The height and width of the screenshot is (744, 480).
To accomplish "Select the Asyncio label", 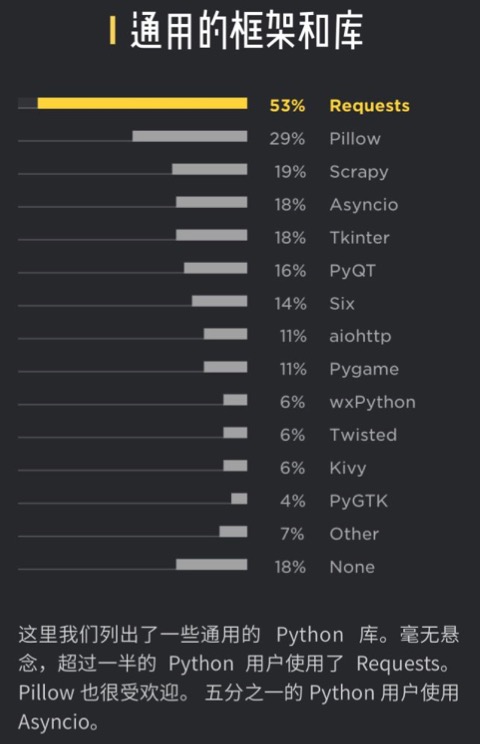I will [364, 205].
